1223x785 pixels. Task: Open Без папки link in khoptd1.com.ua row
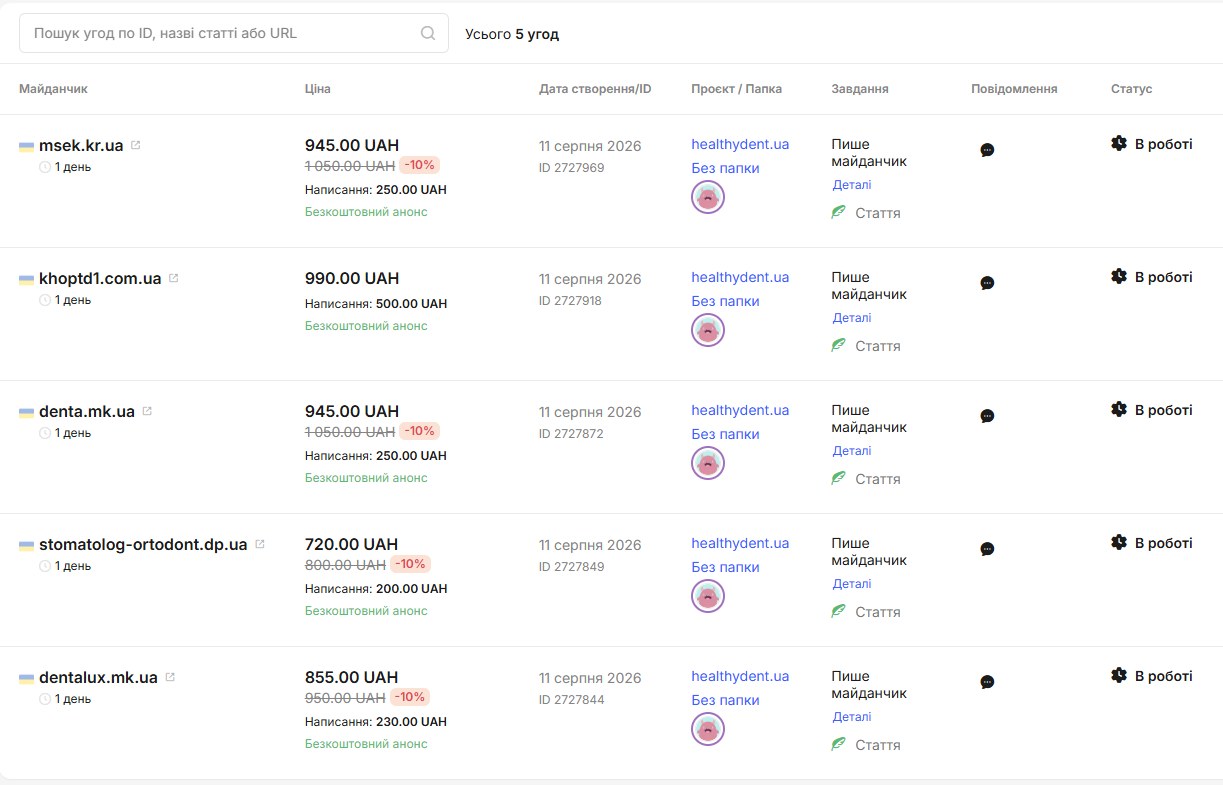(x=725, y=301)
